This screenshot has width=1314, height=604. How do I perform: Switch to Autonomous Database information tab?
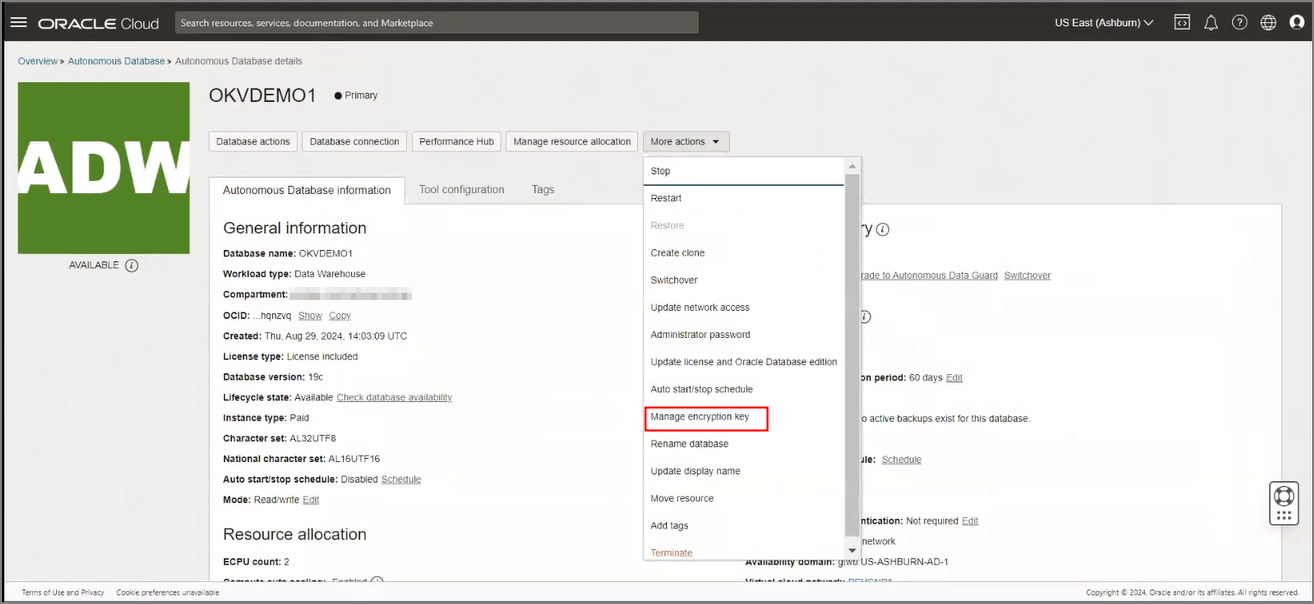click(307, 190)
